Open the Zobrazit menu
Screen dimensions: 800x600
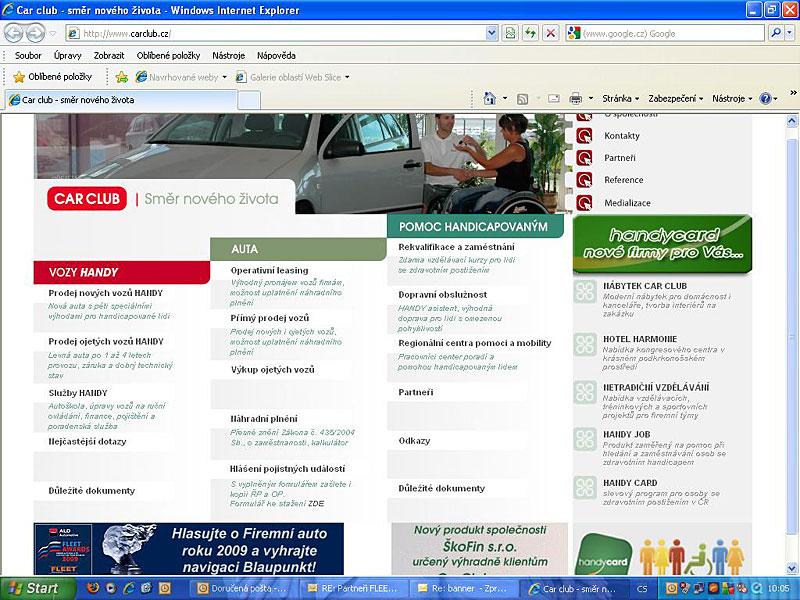[109, 56]
